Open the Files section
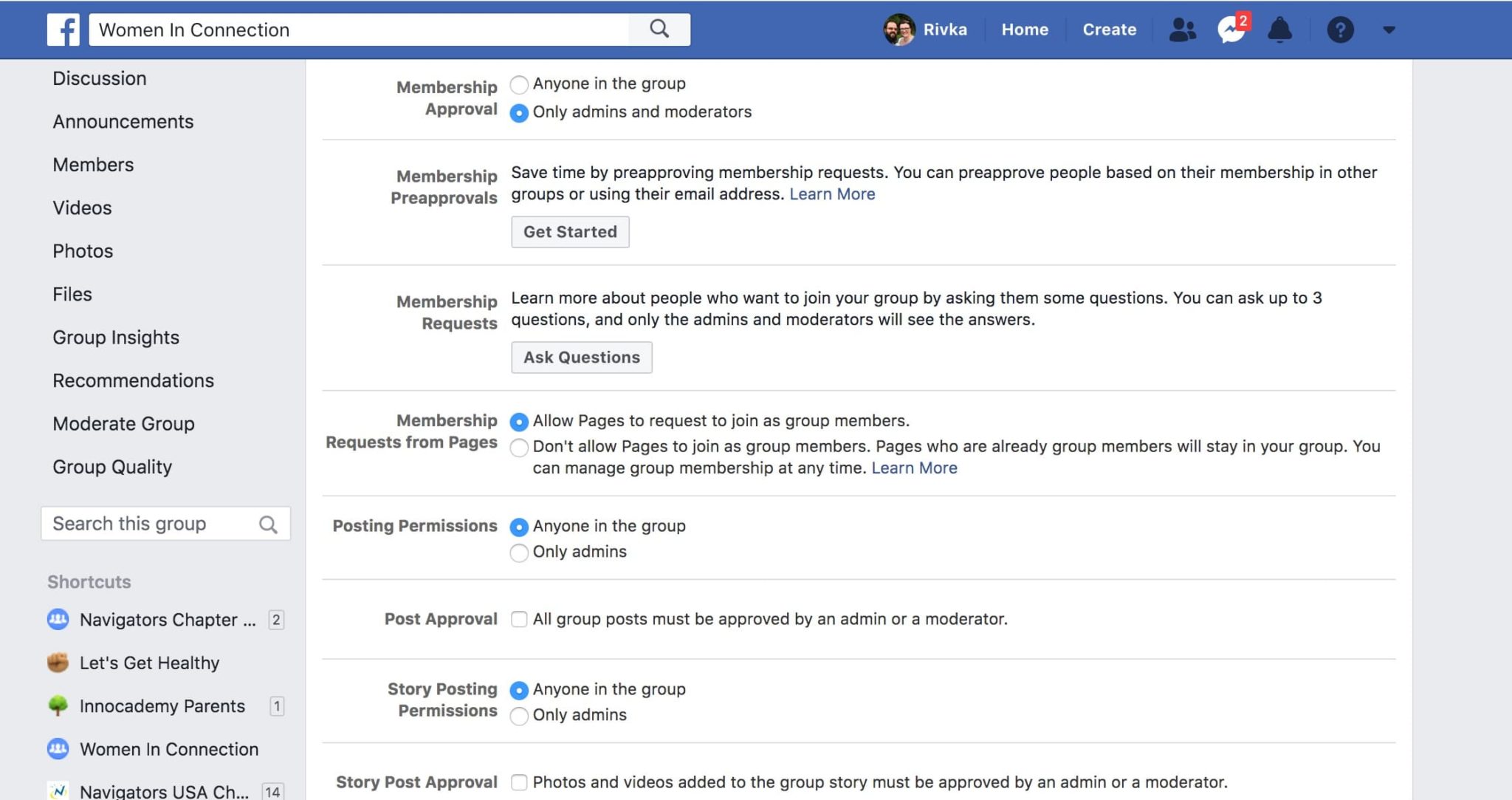 click(x=72, y=294)
